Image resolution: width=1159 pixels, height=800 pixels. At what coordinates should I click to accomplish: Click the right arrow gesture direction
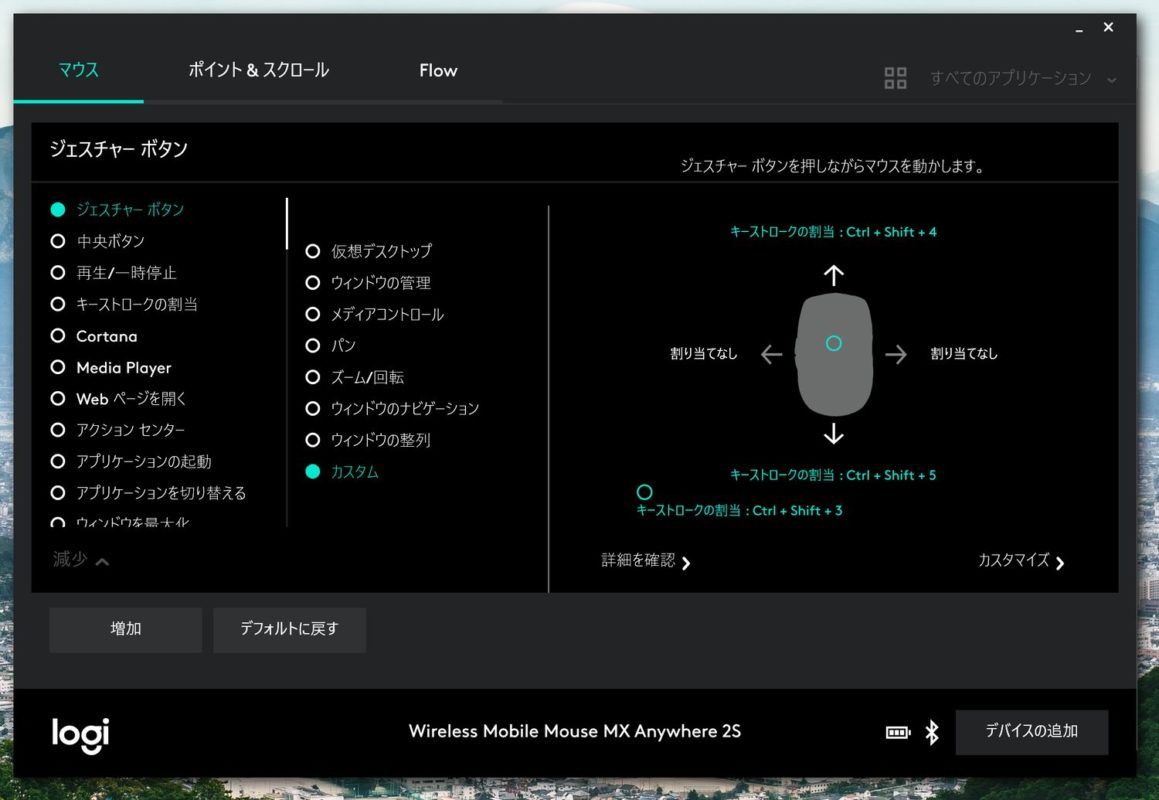pyautogui.click(x=896, y=354)
